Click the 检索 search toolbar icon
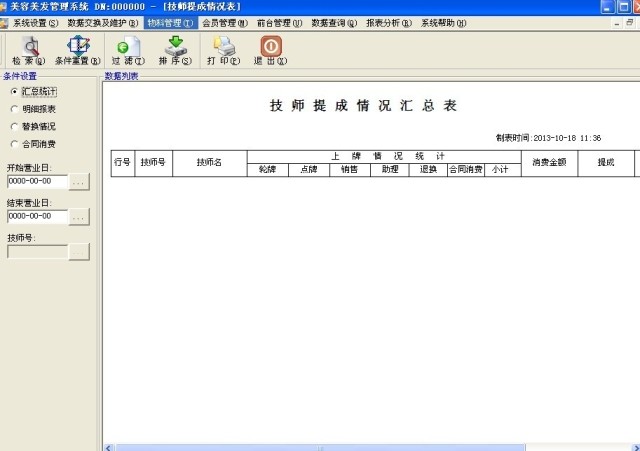This screenshot has width=640, height=451. [x=29, y=47]
